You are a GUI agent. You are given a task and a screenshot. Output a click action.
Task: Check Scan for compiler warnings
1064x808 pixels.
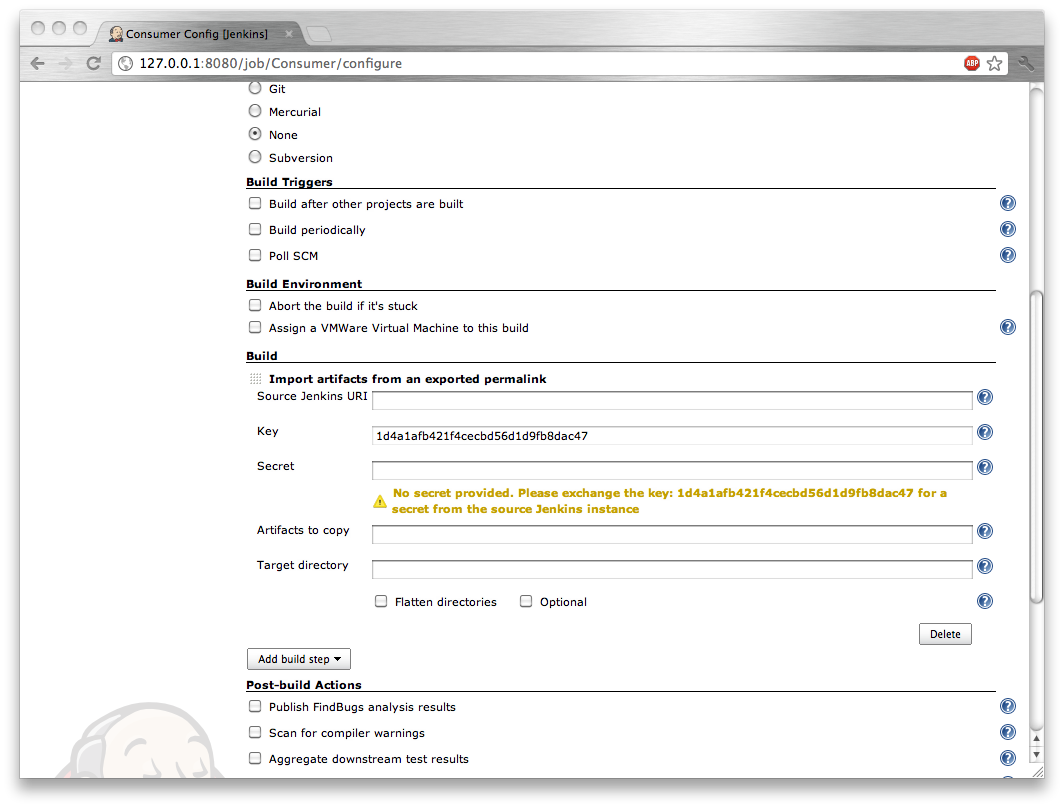click(254, 732)
